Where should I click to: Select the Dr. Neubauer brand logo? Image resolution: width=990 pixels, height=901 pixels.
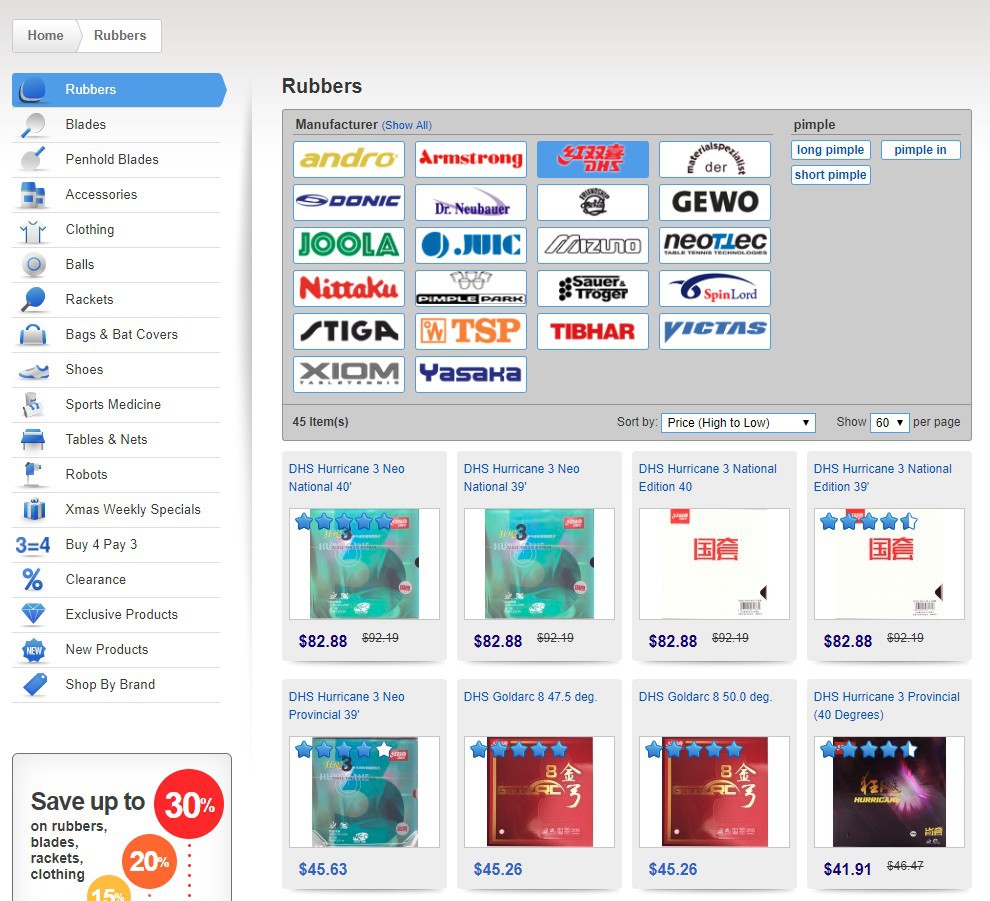(470, 202)
